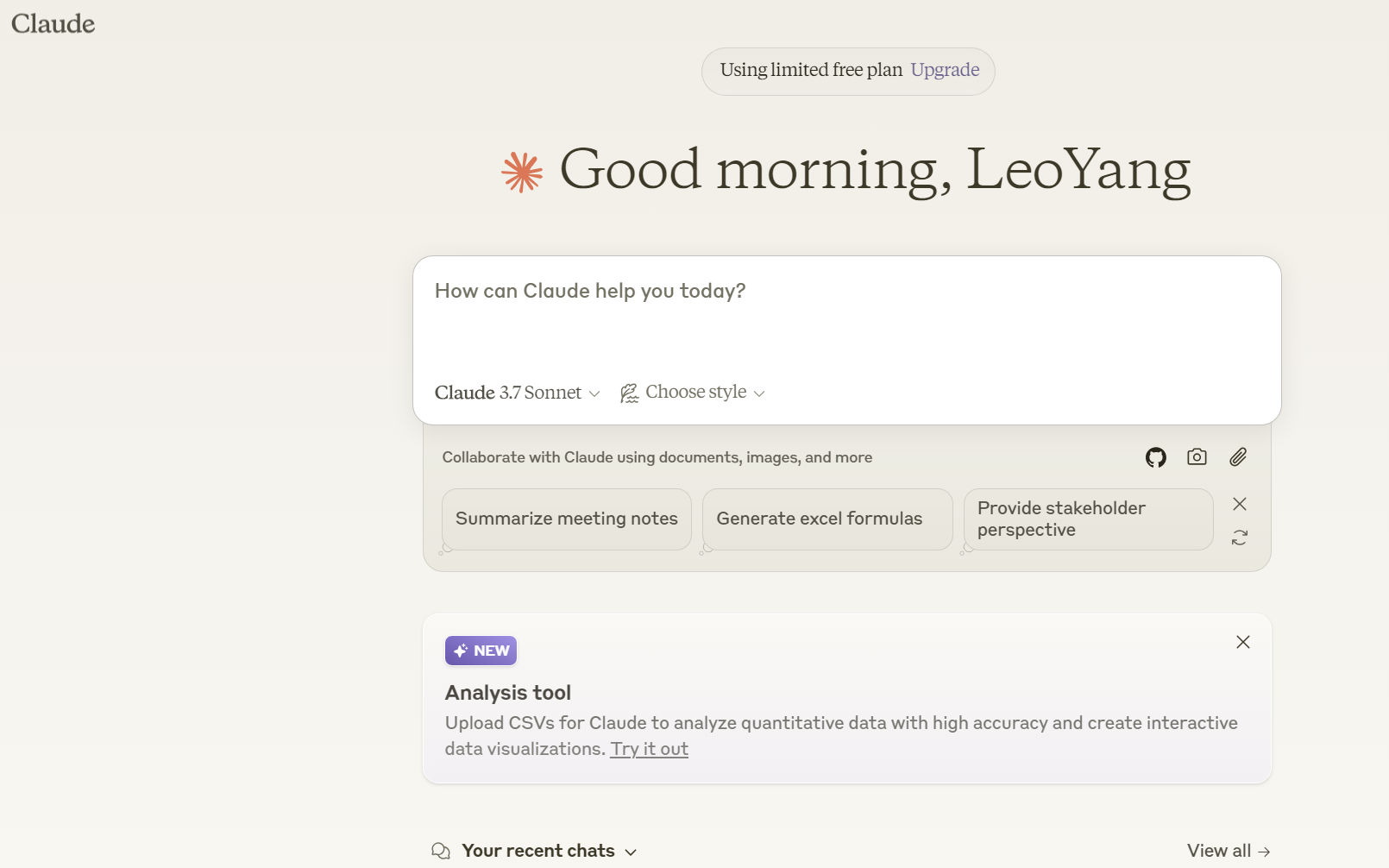The image size is (1389, 868).
Task: Click the GitHub integration icon
Action: [1155, 457]
